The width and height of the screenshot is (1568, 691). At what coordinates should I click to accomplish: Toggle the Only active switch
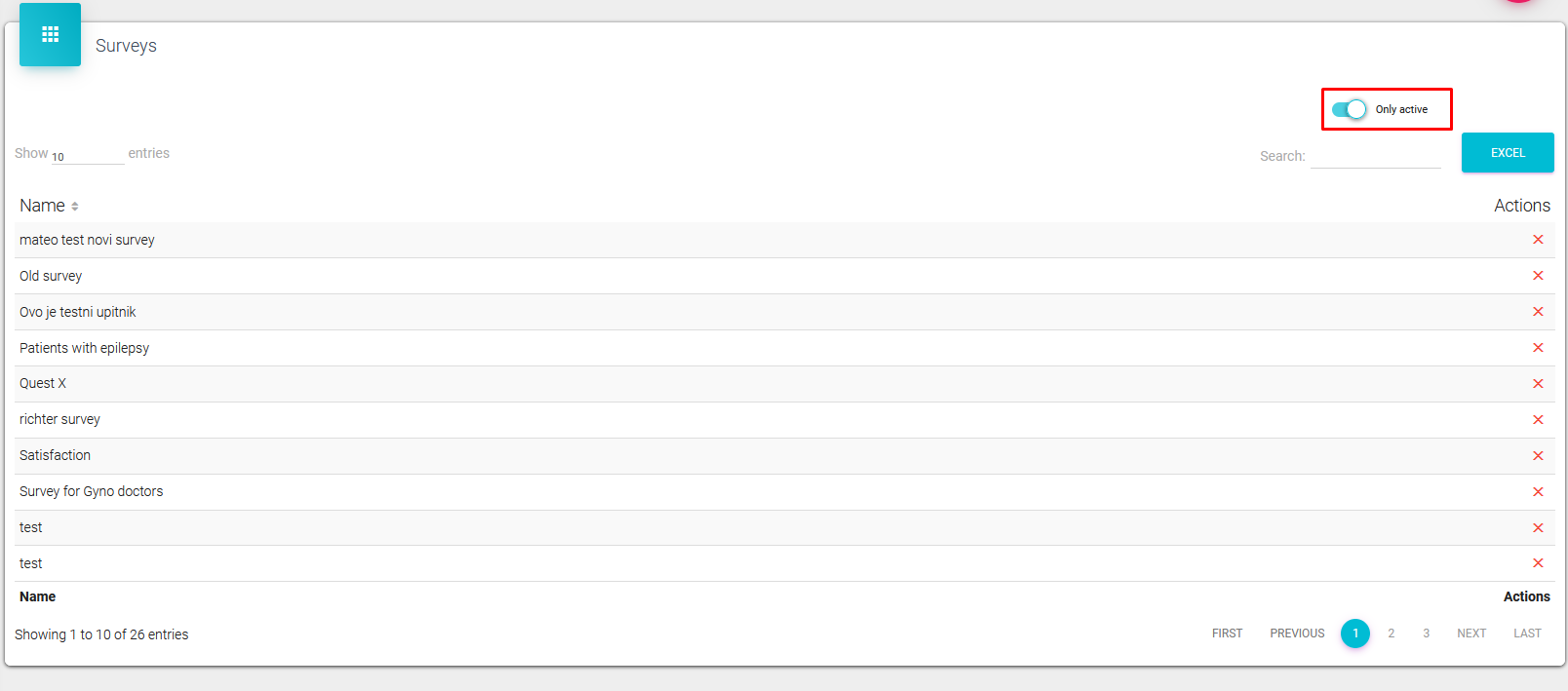click(1350, 109)
